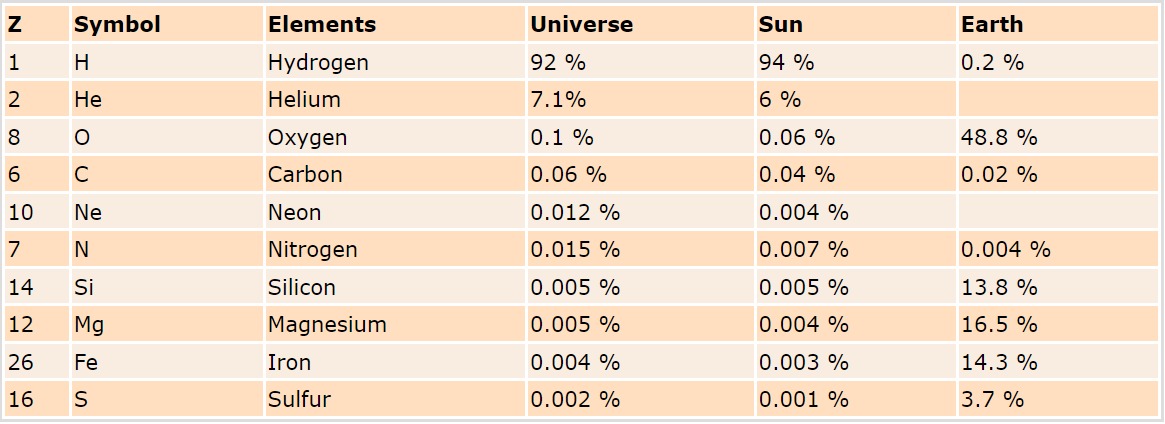The image size is (1165, 424).
Task: Select the Hydrogen cell
Action: point(318,62)
